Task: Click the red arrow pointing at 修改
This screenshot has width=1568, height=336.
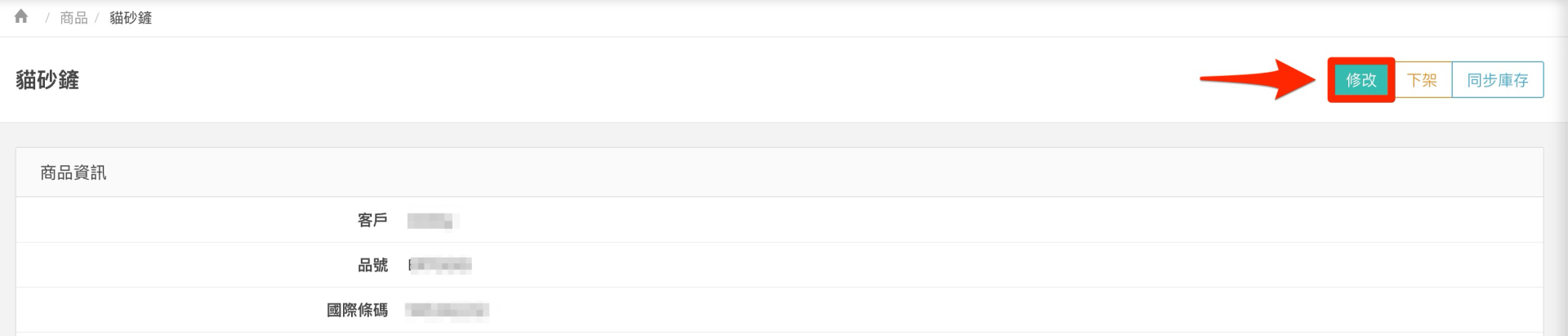Action: pyautogui.click(x=1258, y=79)
